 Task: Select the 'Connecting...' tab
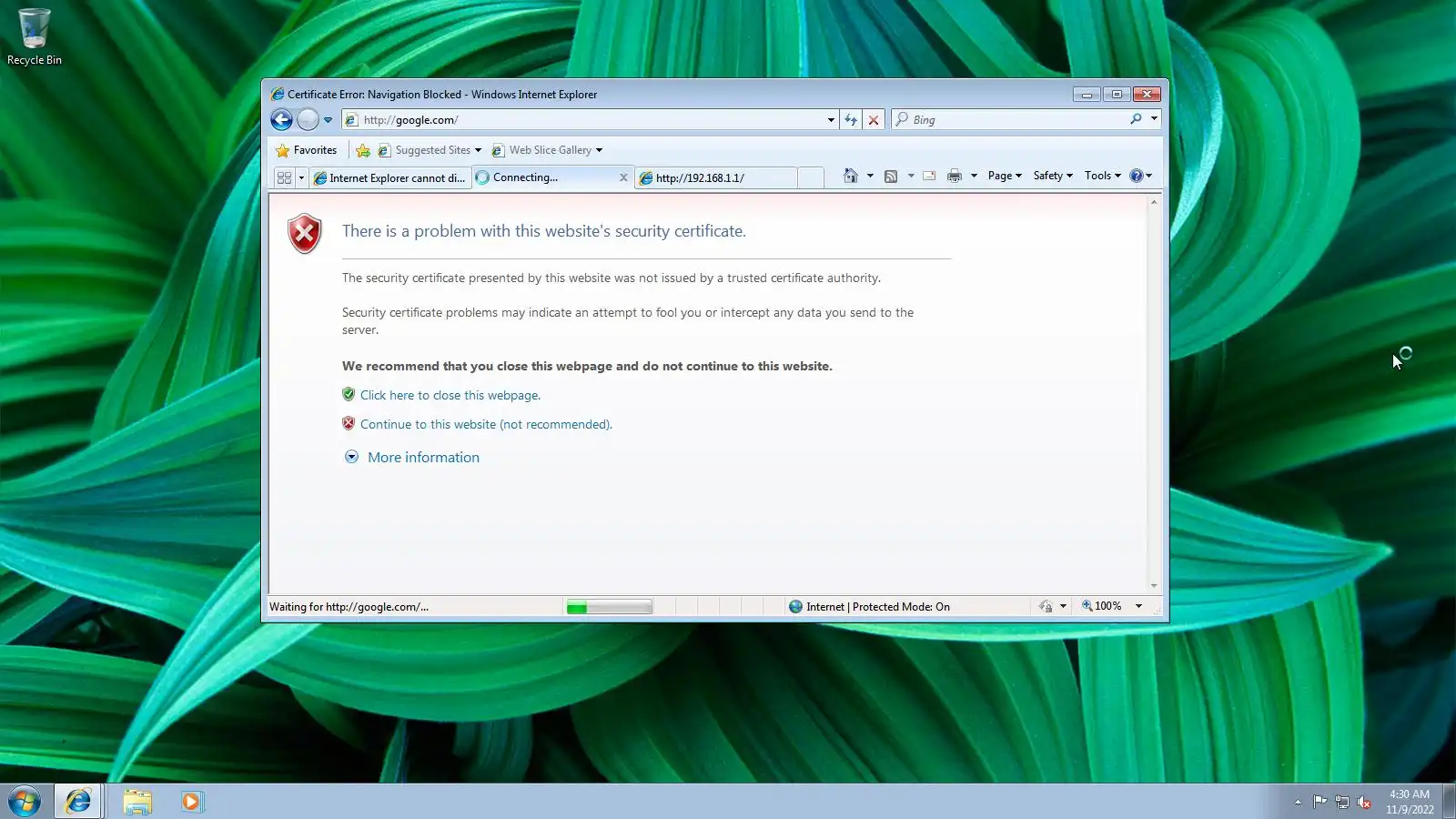(x=546, y=177)
